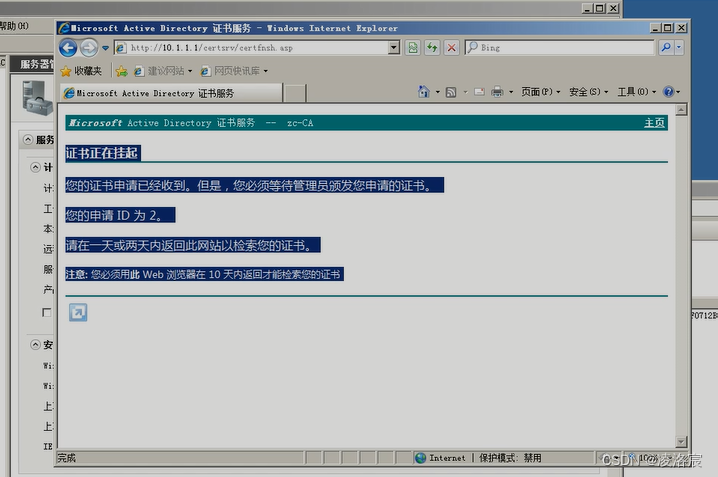
Task: Click 保护模式: 禁用 status text
Action: [510, 458]
